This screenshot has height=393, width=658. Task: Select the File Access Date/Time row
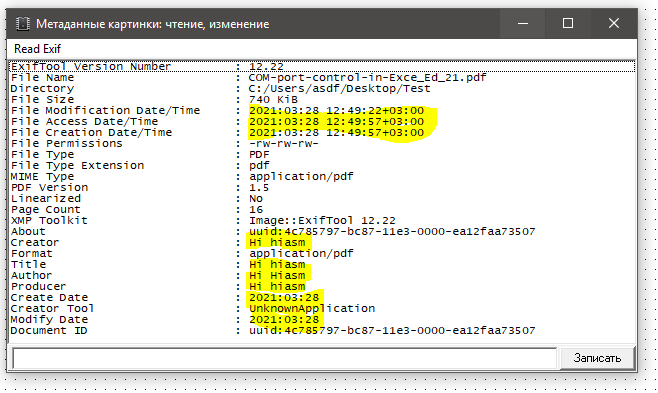(x=322, y=121)
